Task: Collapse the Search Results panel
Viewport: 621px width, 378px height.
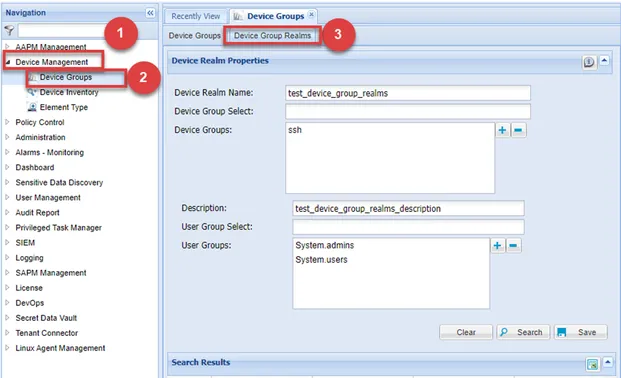Action: (x=608, y=362)
